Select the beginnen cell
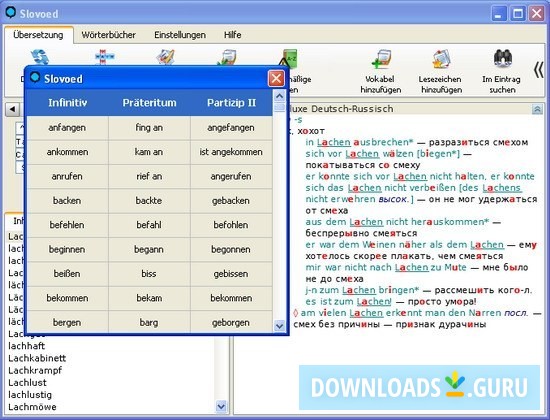The width and height of the screenshot is (550, 420). click(x=67, y=249)
